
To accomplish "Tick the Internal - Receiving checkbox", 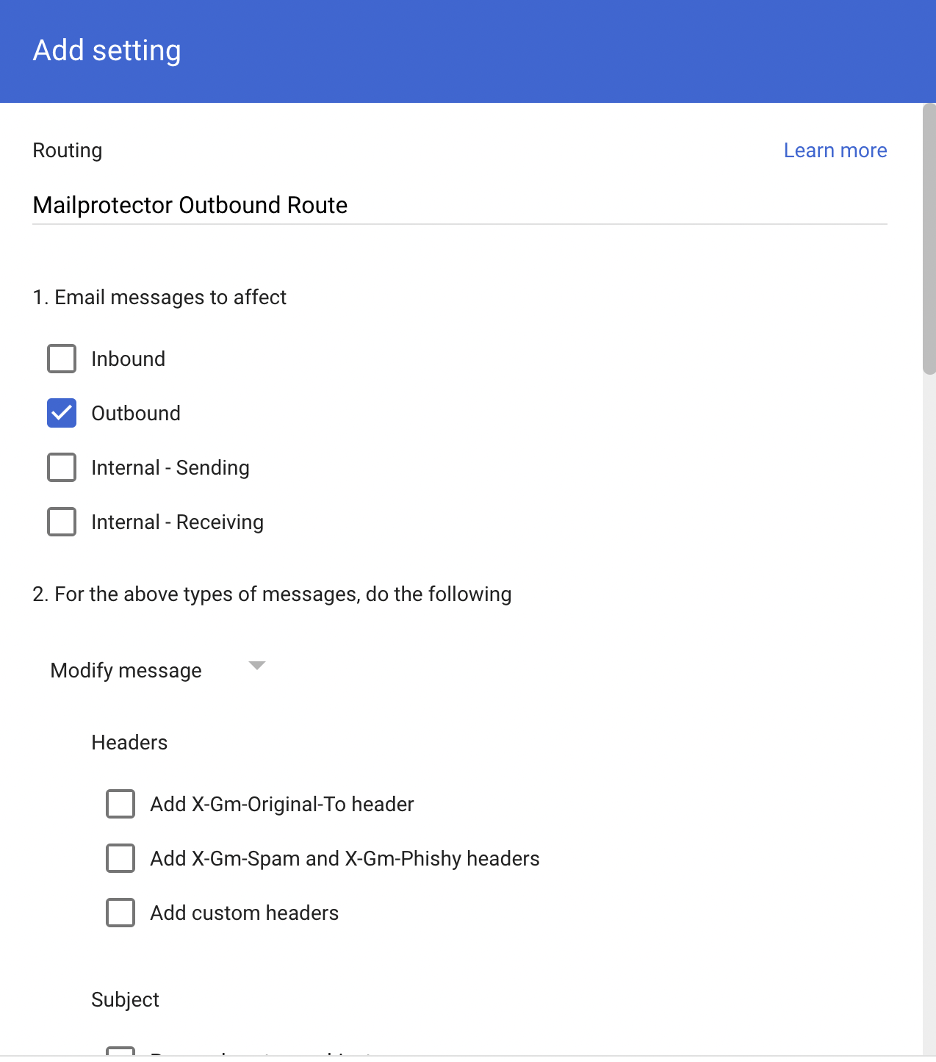I will coord(62,522).
